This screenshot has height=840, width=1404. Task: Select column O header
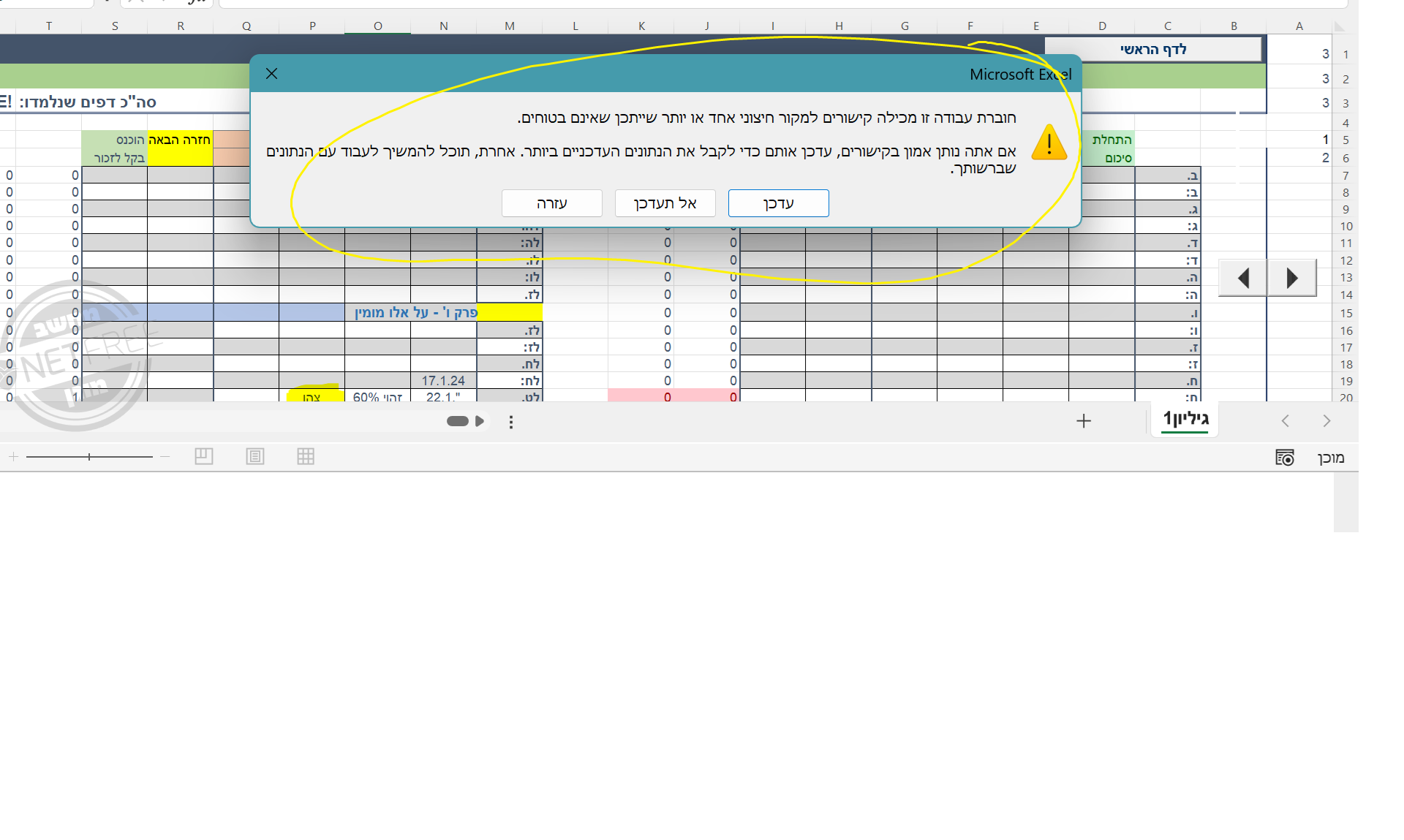coord(378,26)
